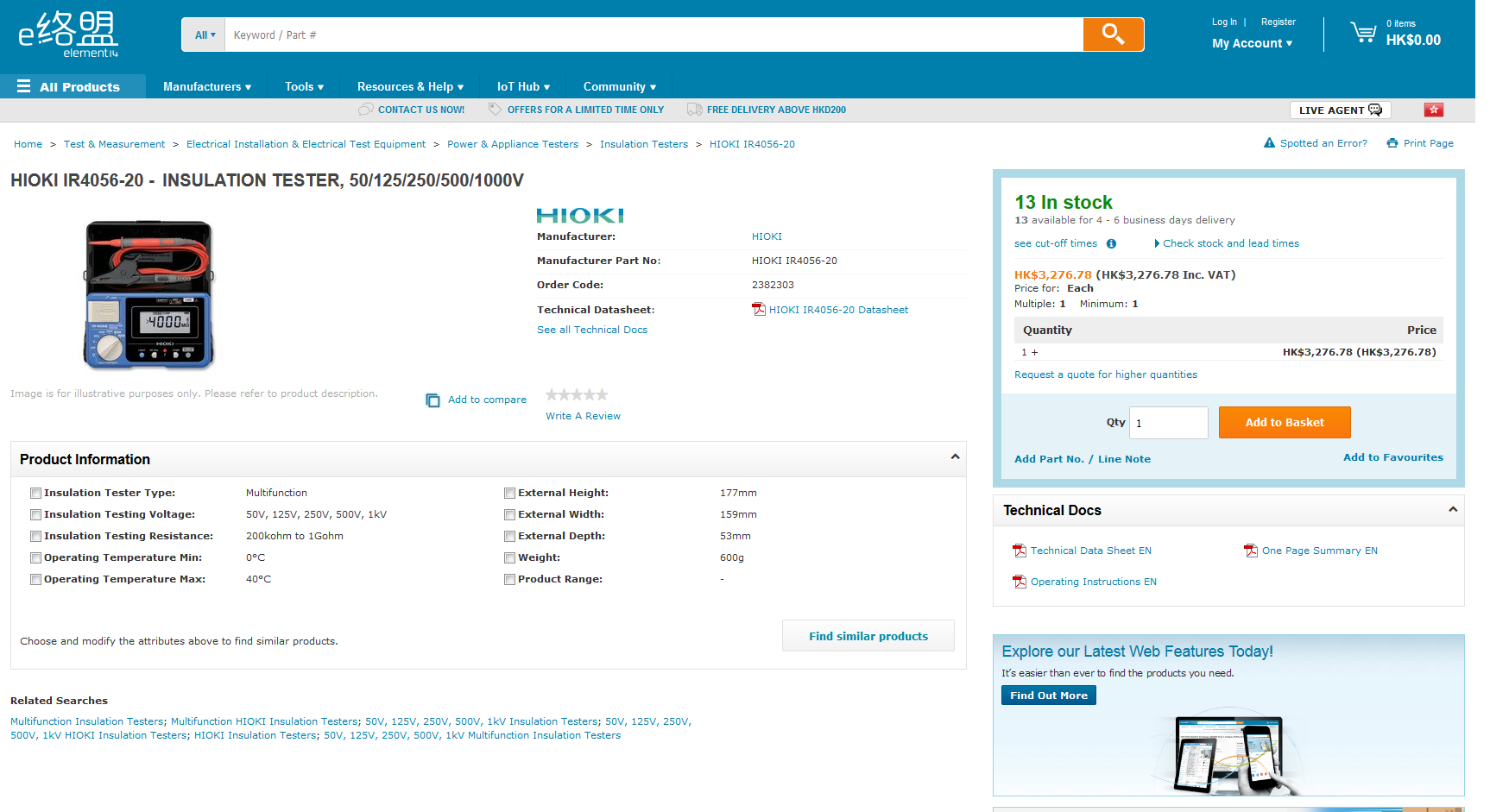Image resolution: width=1490 pixels, height=812 pixels.
Task: Click the PDF icon for One Page Summary EN
Action: (x=1251, y=551)
